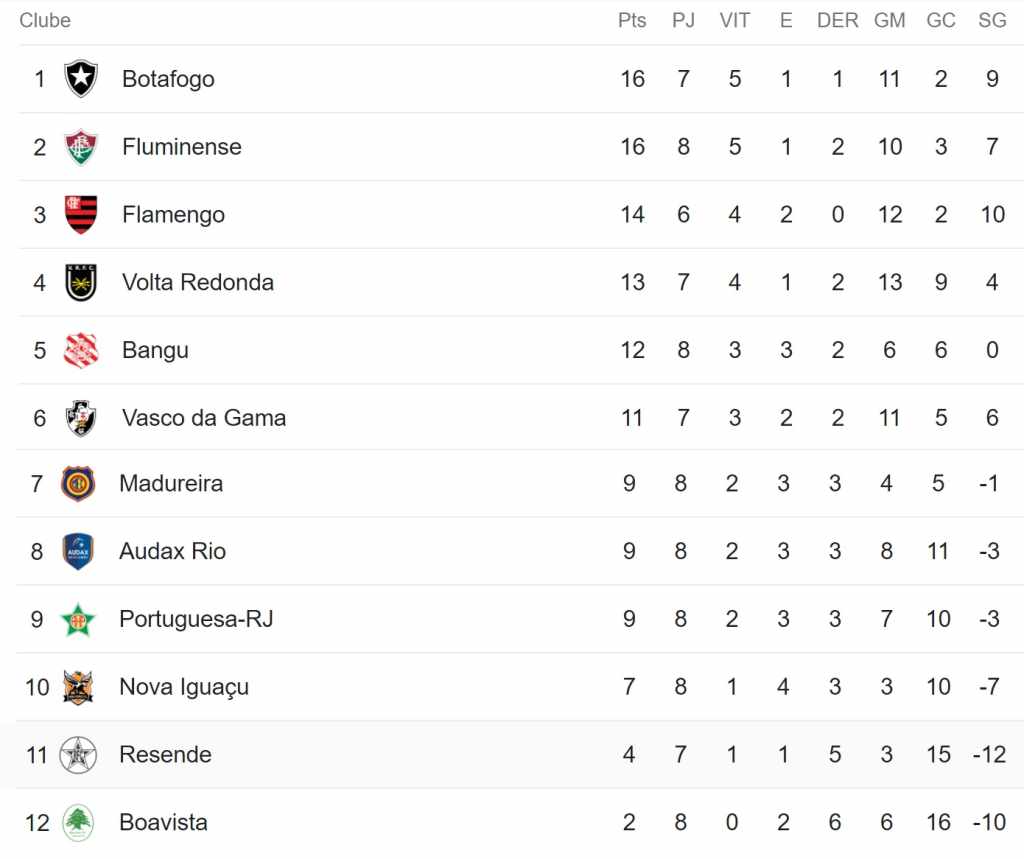Click the Resende club crest
Screen dimensions: 1024x859
(x=78, y=754)
